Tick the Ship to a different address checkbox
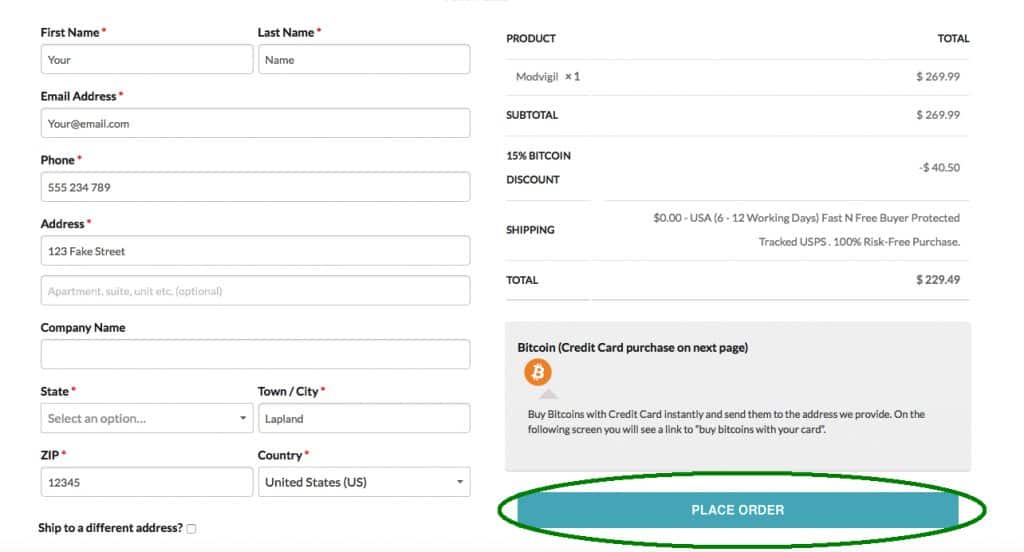 (191, 528)
